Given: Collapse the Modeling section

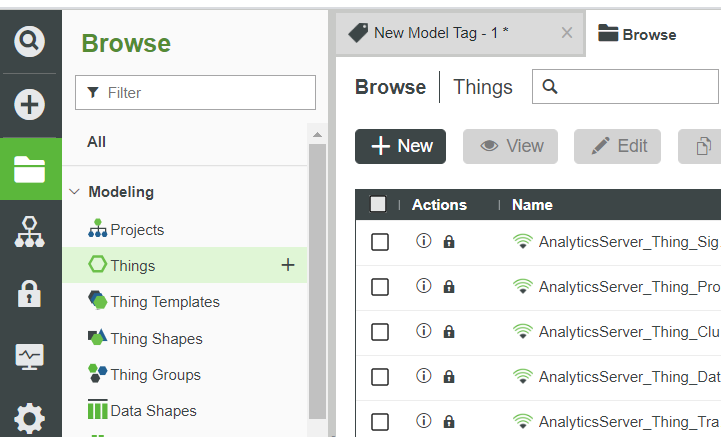Looking at the screenshot, I should point(74,192).
